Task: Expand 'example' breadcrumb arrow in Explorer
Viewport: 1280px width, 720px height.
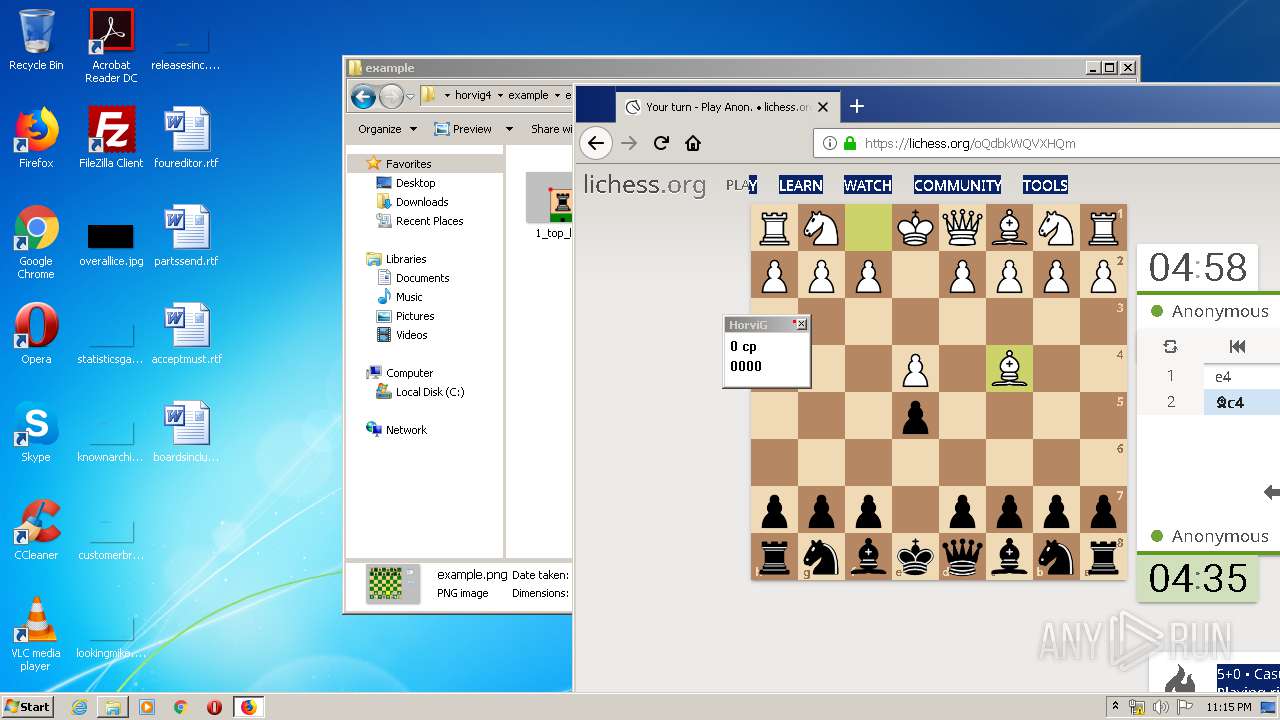Action: coord(555,95)
